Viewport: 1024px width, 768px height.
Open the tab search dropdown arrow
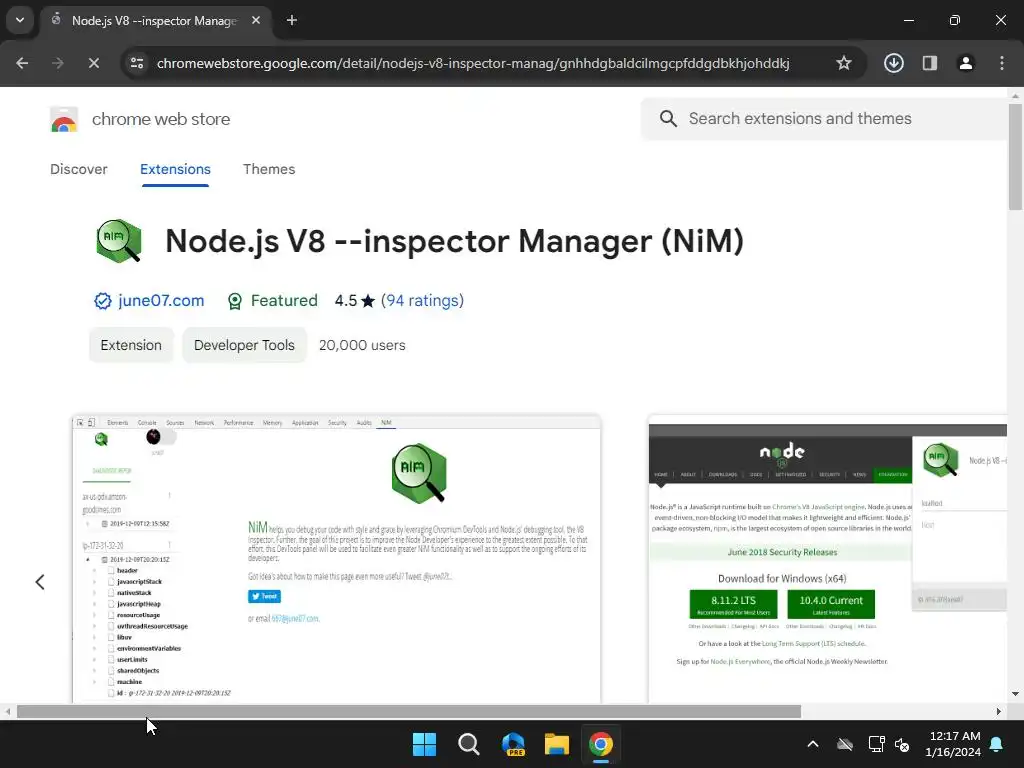pos(20,20)
